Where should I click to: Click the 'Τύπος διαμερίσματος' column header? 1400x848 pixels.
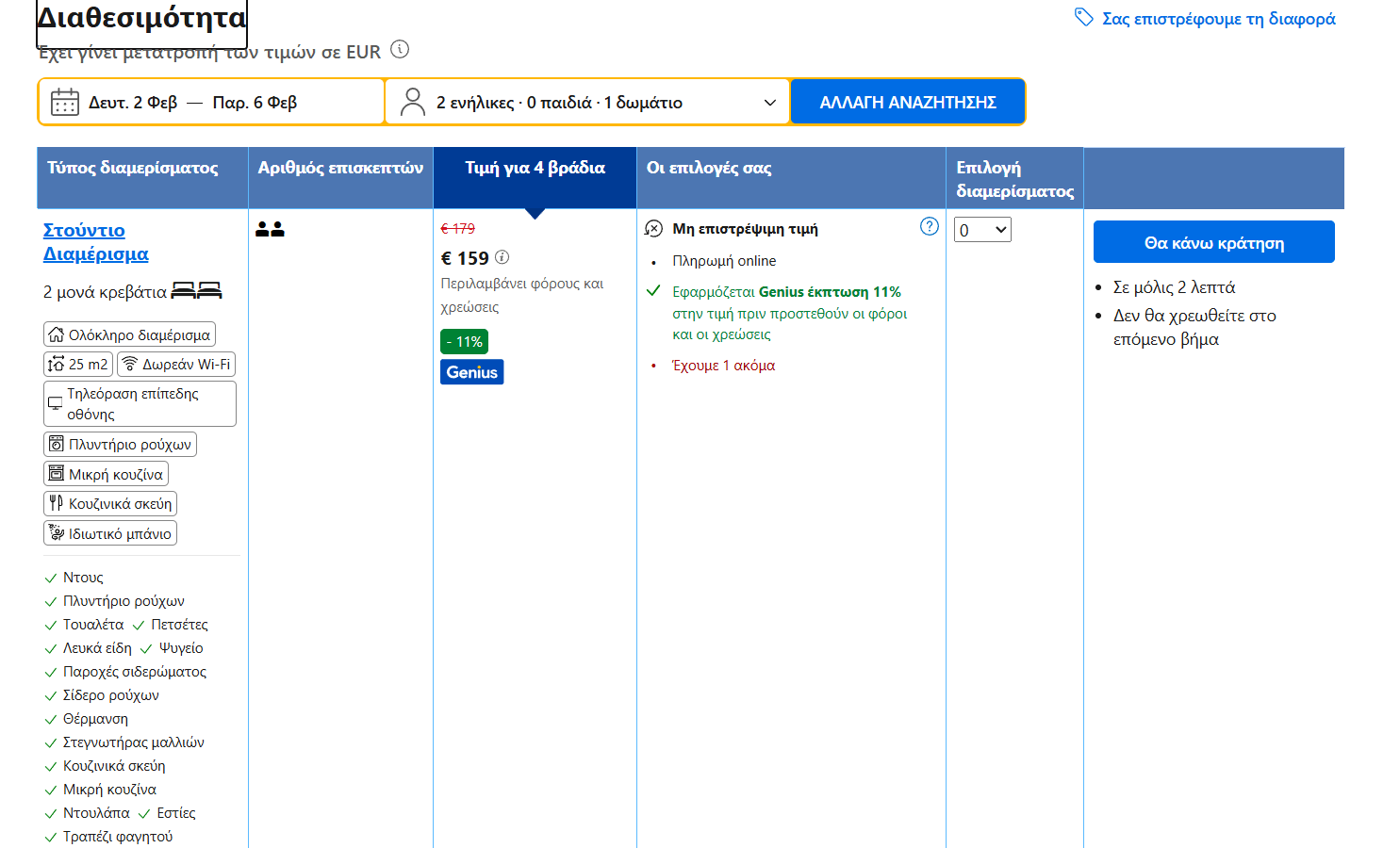[133, 168]
